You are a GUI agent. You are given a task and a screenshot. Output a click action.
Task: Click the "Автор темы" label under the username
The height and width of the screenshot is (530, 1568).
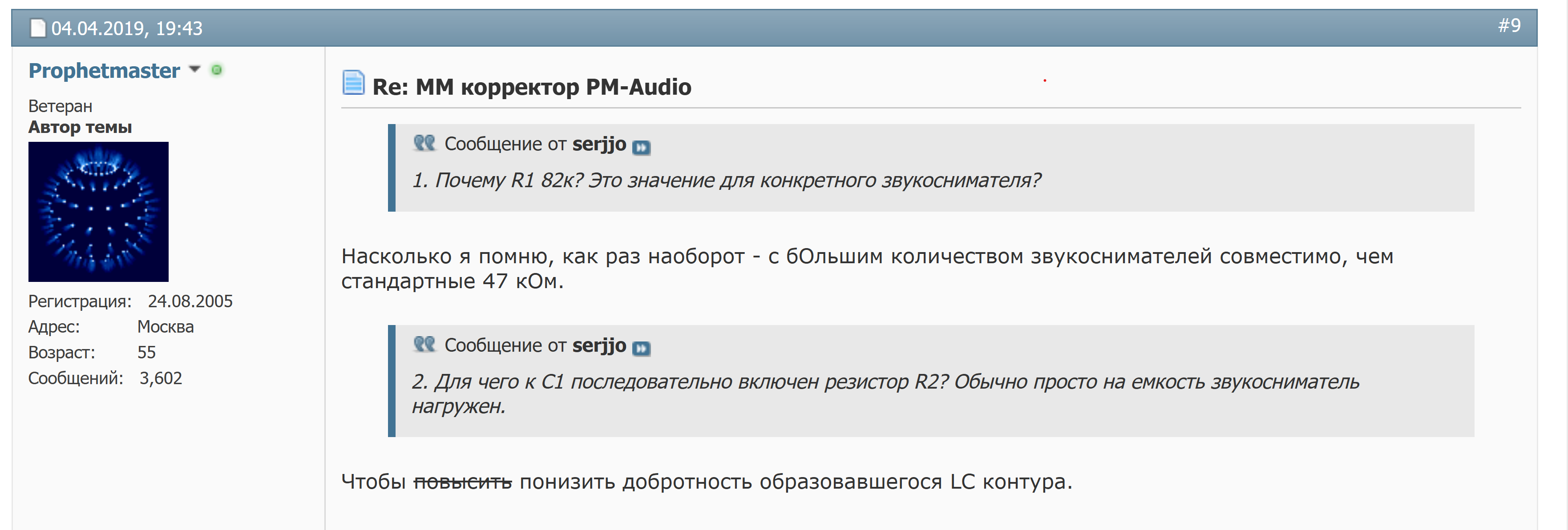click(x=80, y=127)
